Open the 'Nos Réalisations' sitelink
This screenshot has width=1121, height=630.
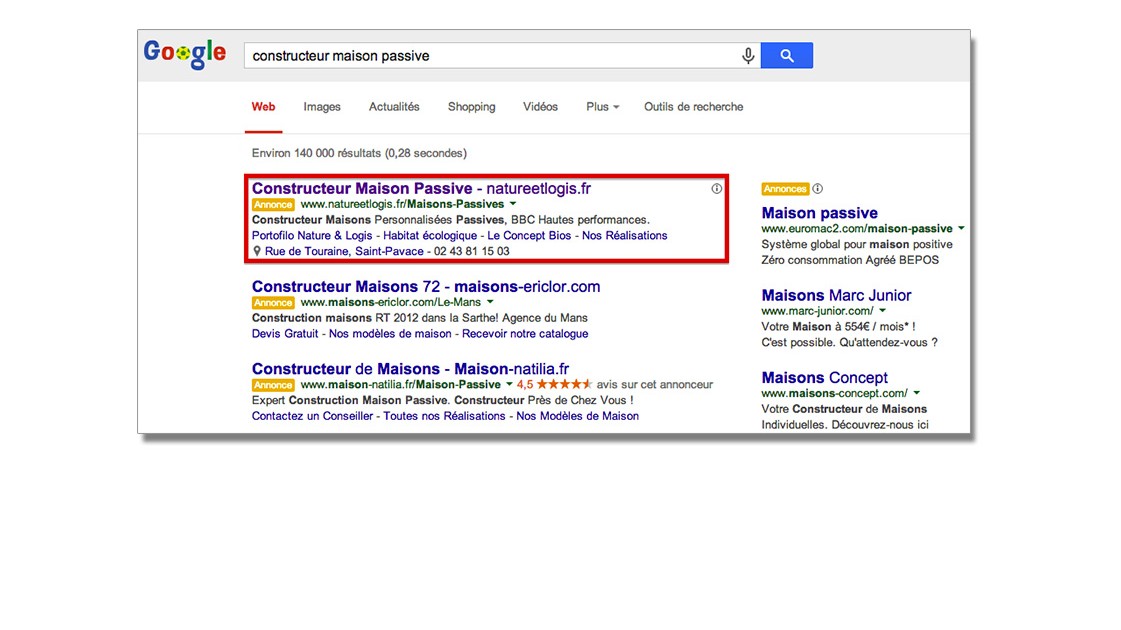coord(624,235)
